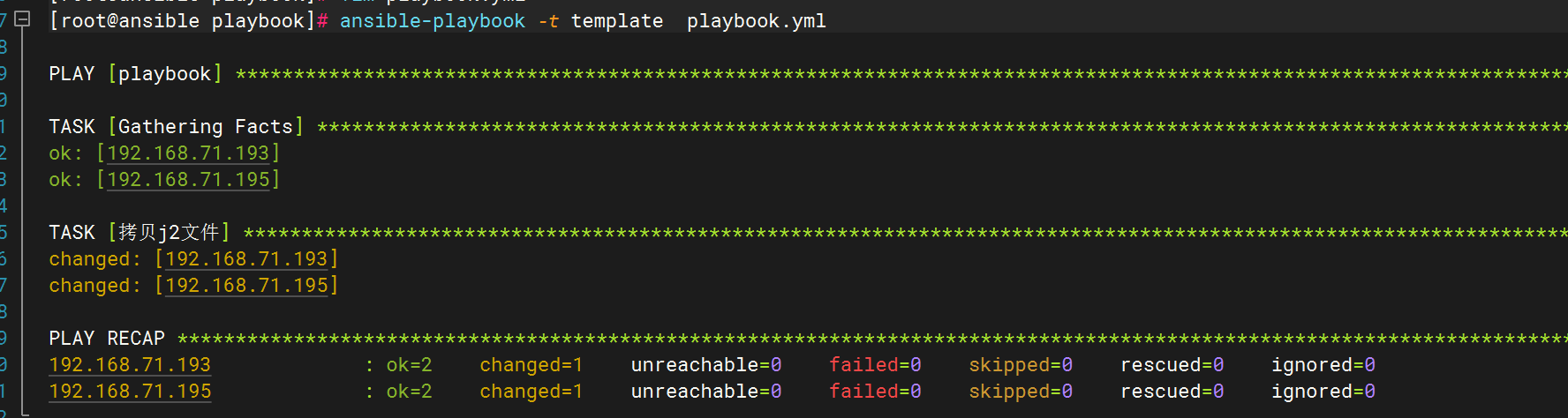Collapse the code block fold marker

pos(23,19)
